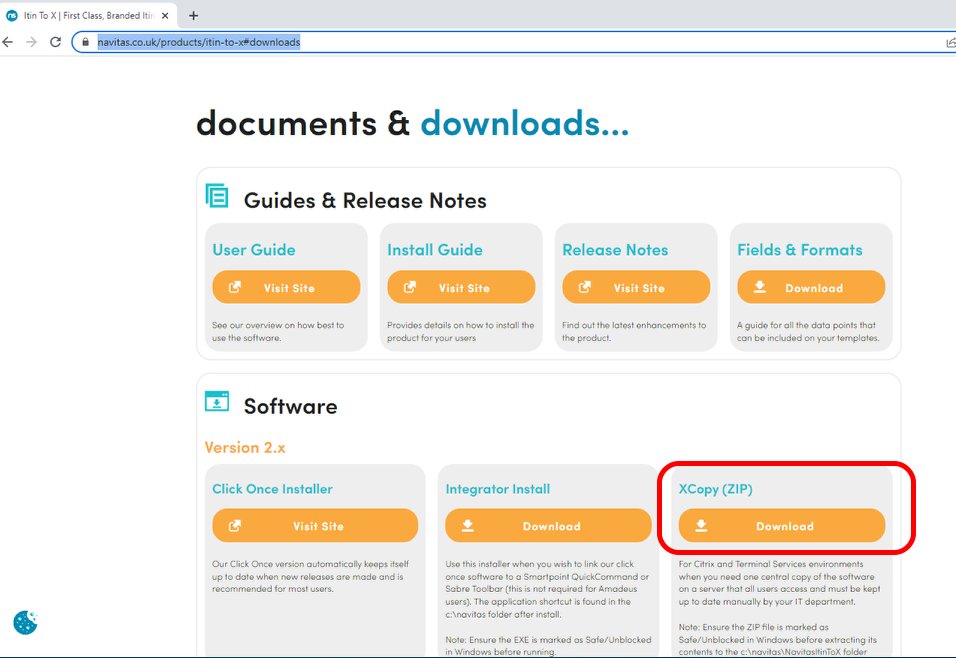Click the 'Software' section title
Viewport: 956px width, 658px height.
click(290, 407)
